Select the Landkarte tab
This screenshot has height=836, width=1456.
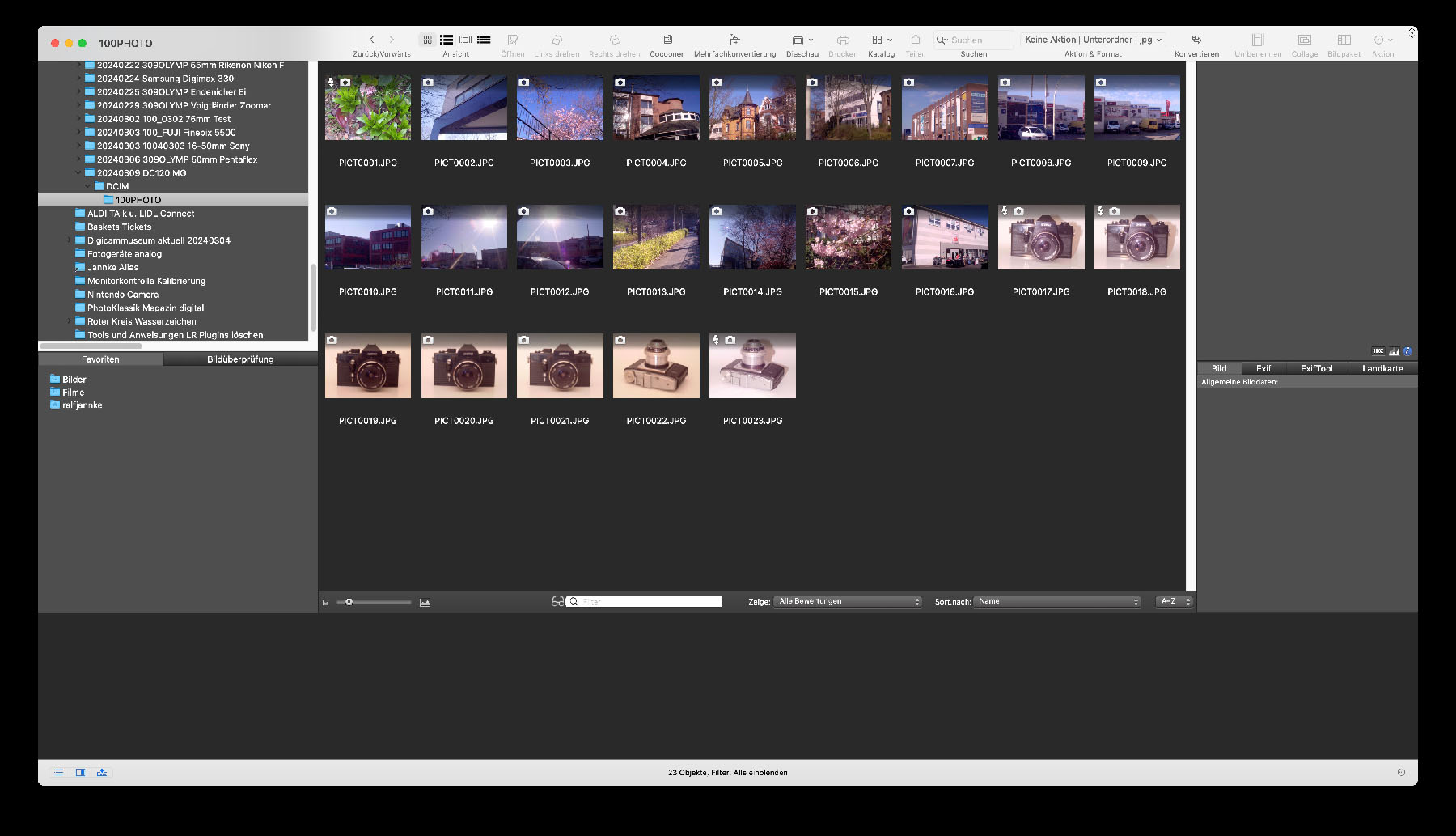pos(1382,368)
